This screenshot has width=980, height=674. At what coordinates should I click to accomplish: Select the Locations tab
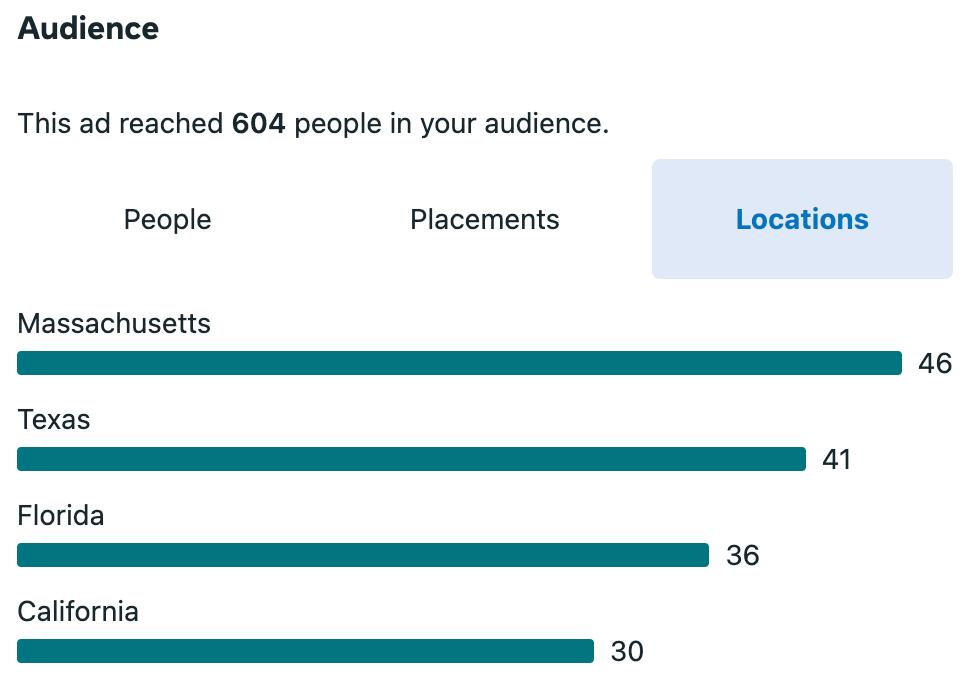tap(802, 219)
